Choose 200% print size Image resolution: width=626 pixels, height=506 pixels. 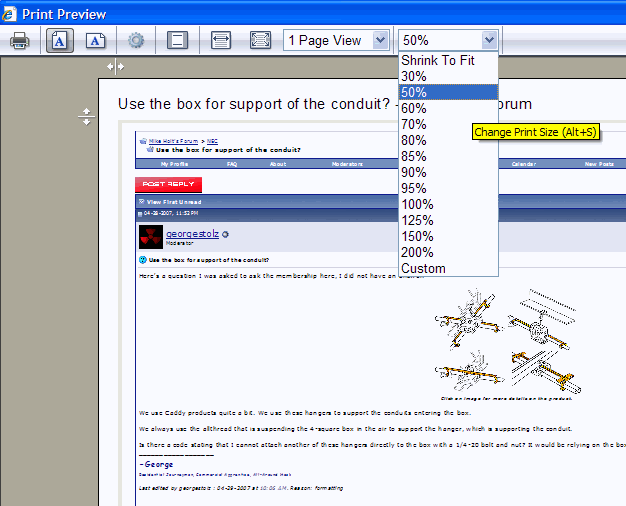tap(448, 252)
